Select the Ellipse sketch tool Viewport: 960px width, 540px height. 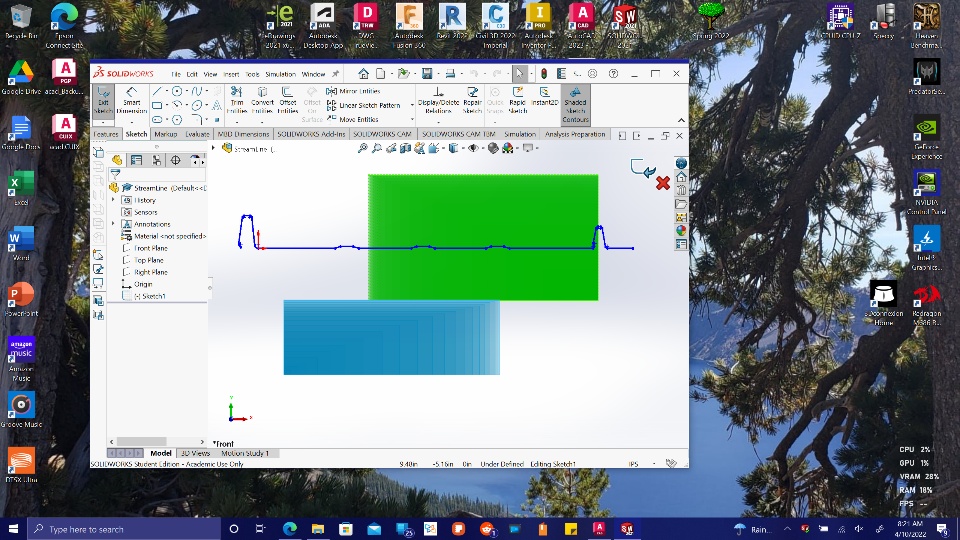pos(197,105)
